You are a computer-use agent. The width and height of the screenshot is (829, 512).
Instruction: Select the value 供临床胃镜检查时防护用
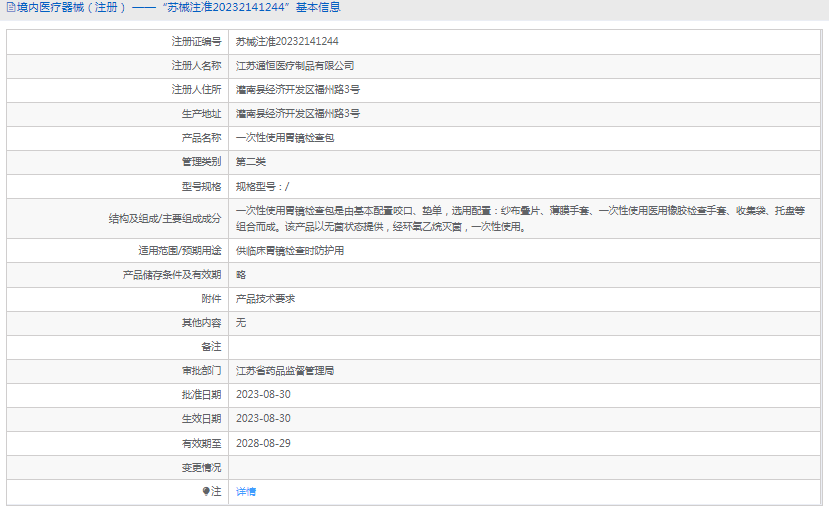coord(290,251)
